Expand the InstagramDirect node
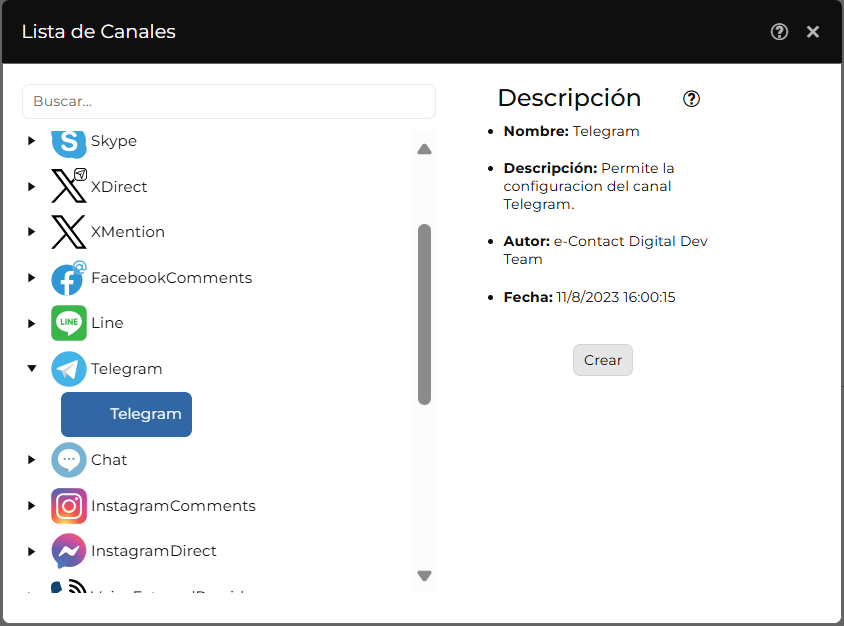The width and height of the screenshot is (844, 626). (x=32, y=551)
